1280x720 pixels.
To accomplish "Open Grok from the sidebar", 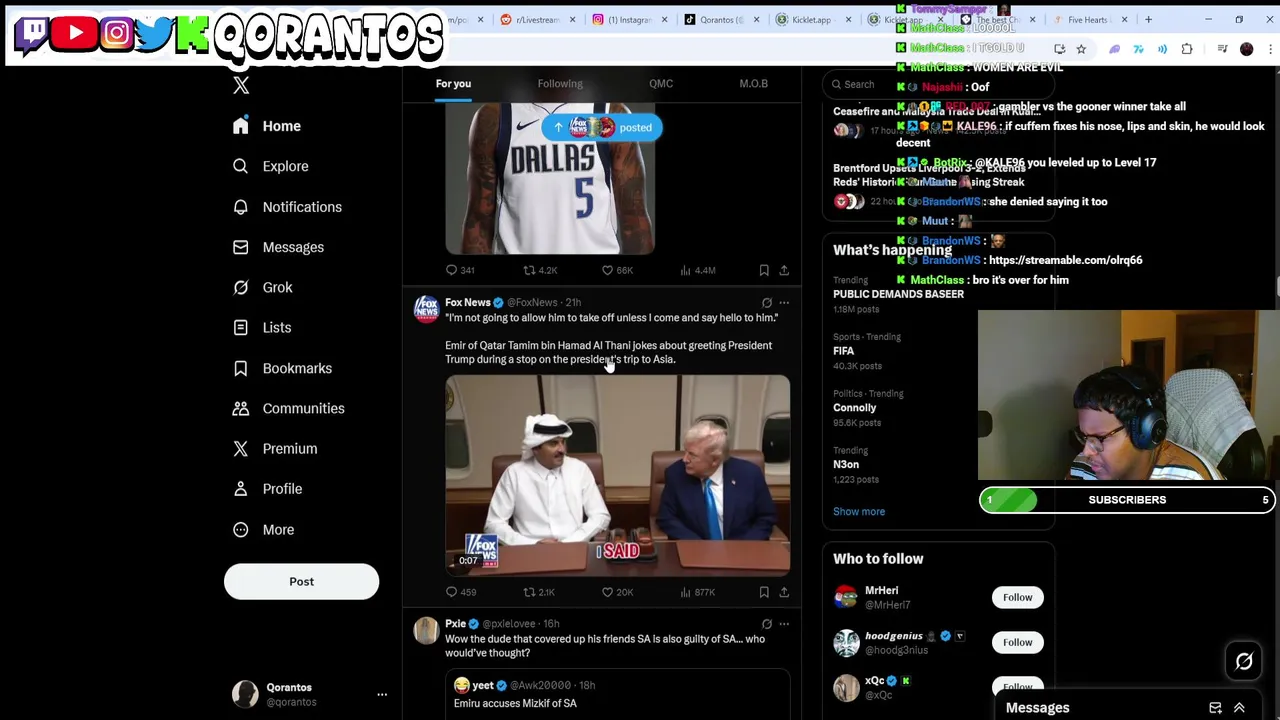I will click(263, 287).
